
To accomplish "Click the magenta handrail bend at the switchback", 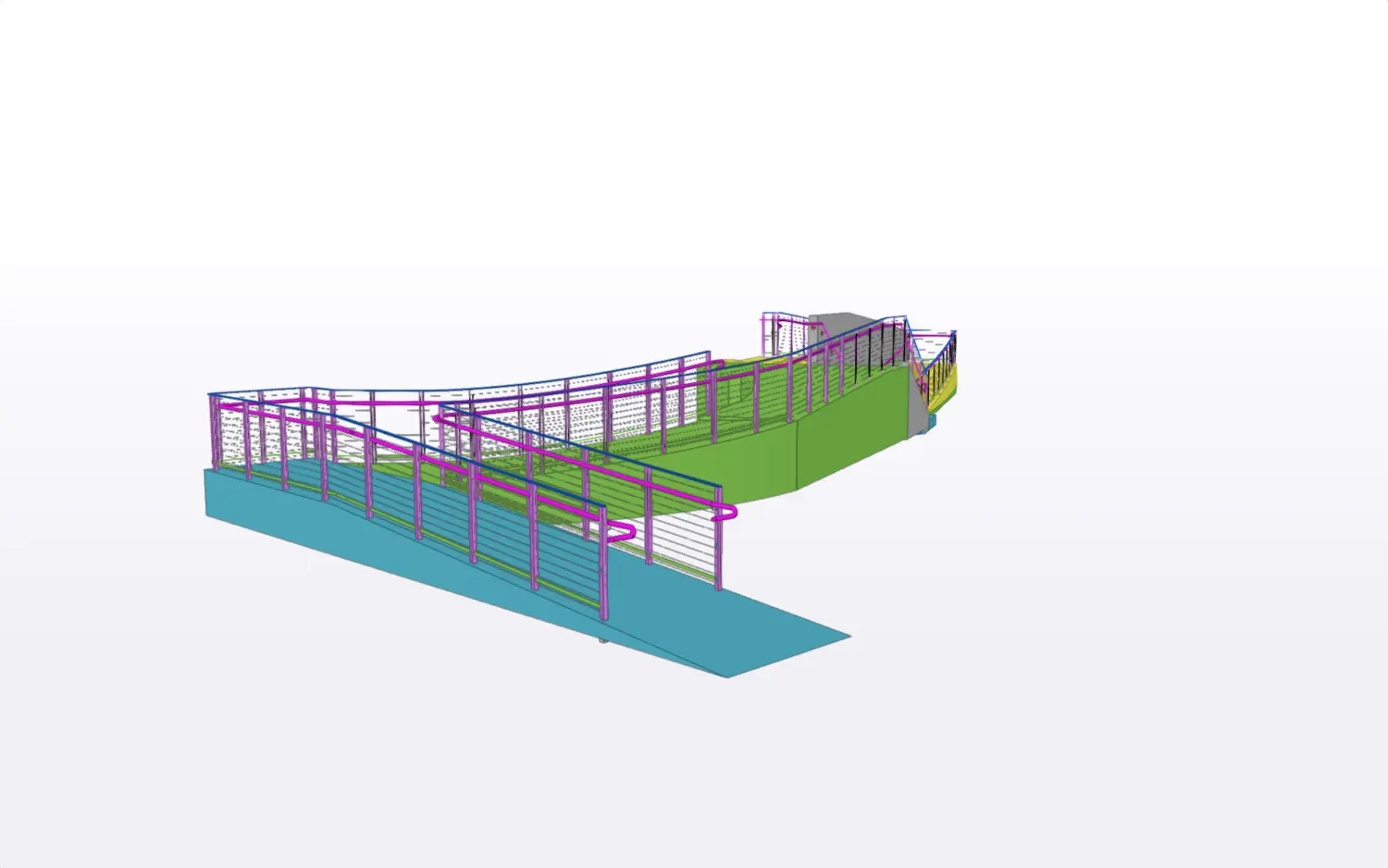I will [441, 418].
